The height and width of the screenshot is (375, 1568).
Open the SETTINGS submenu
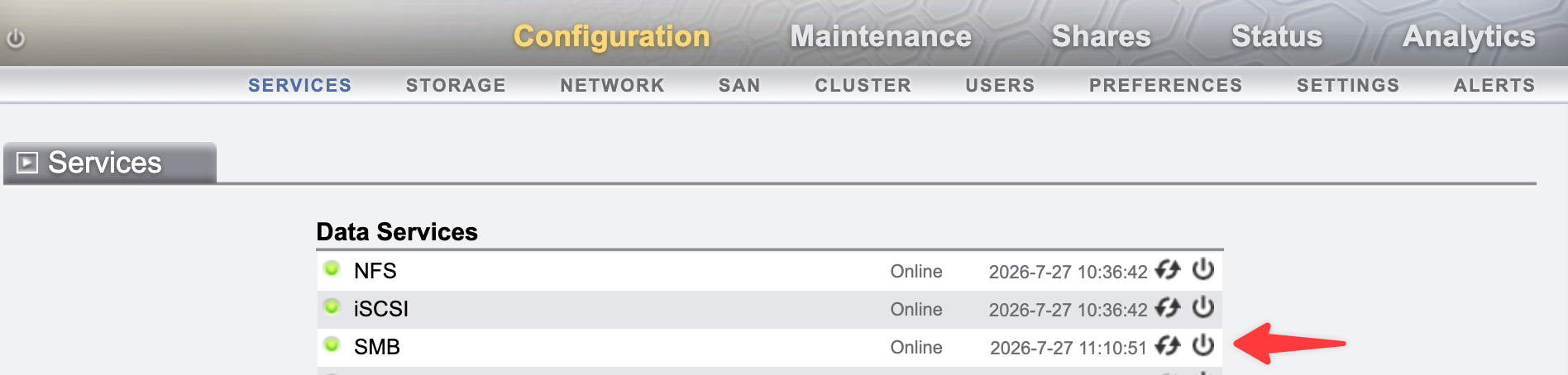click(1348, 85)
